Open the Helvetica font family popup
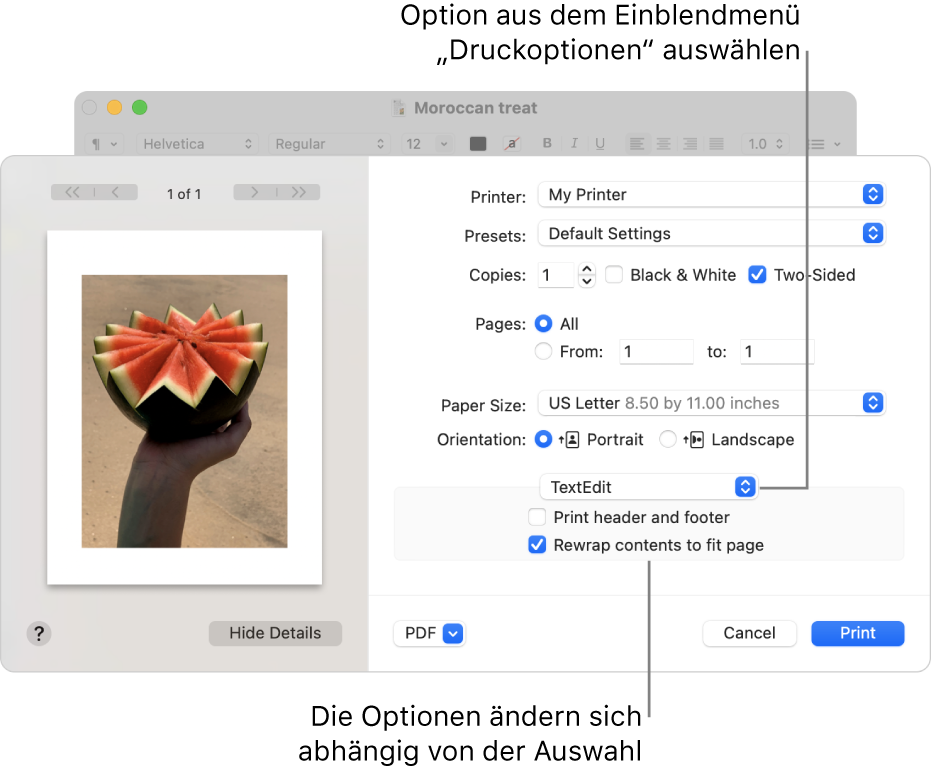931x774 pixels. (x=197, y=144)
